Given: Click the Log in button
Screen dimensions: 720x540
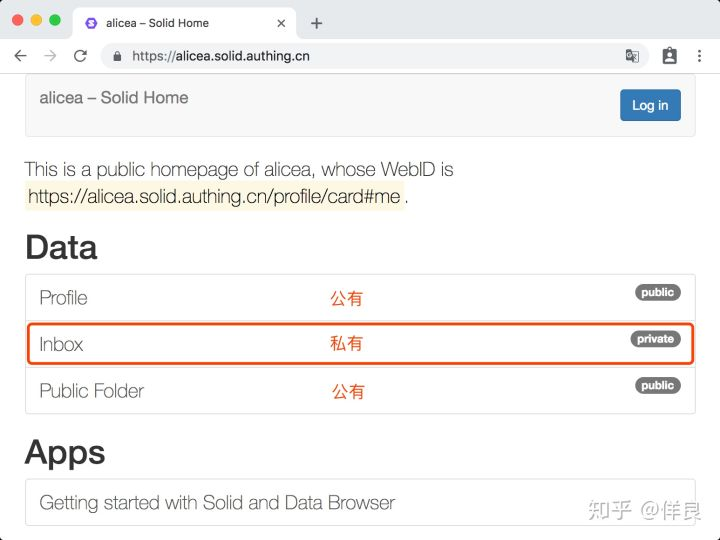Looking at the screenshot, I should pyautogui.click(x=650, y=105).
